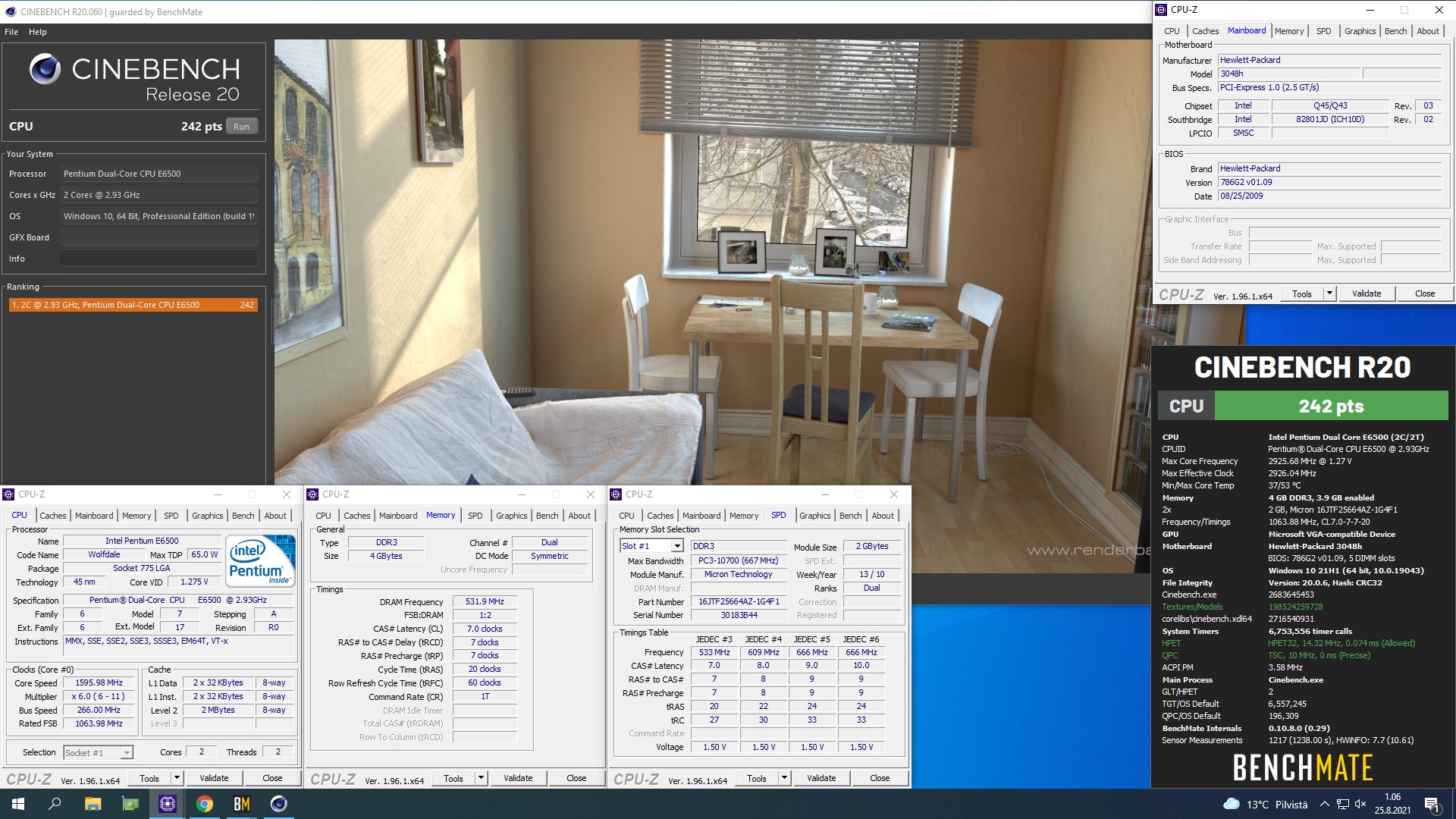Click Core Speed 1595.98 MHz value
The width and height of the screenshot is (1456, 819).
pos(99,682)
